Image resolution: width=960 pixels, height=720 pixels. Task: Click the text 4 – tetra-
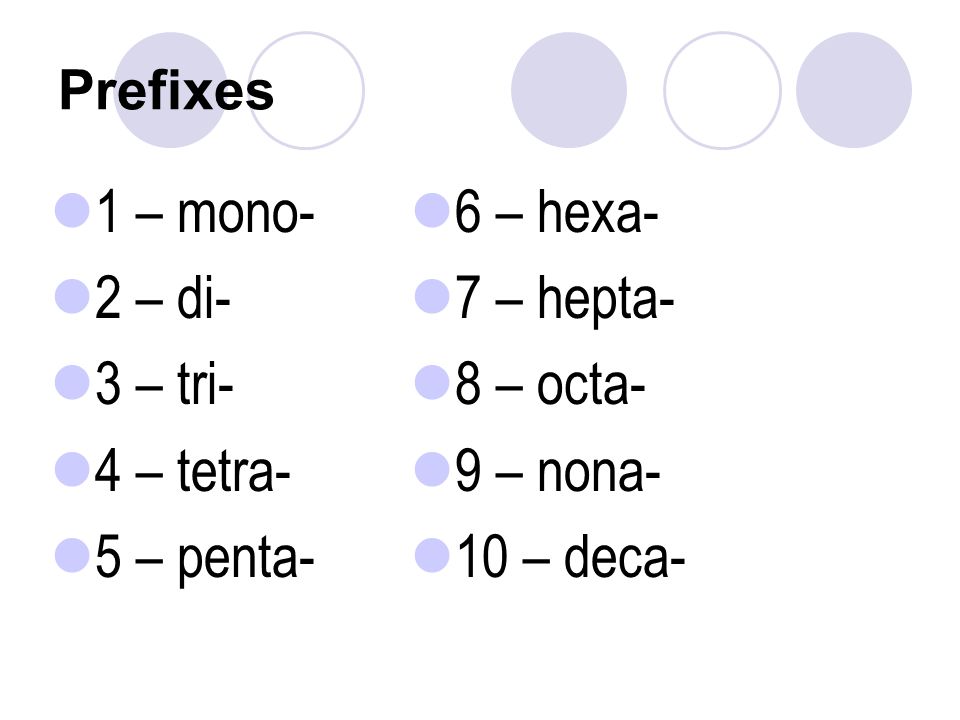pyautogui.click(x=192, y=471)
